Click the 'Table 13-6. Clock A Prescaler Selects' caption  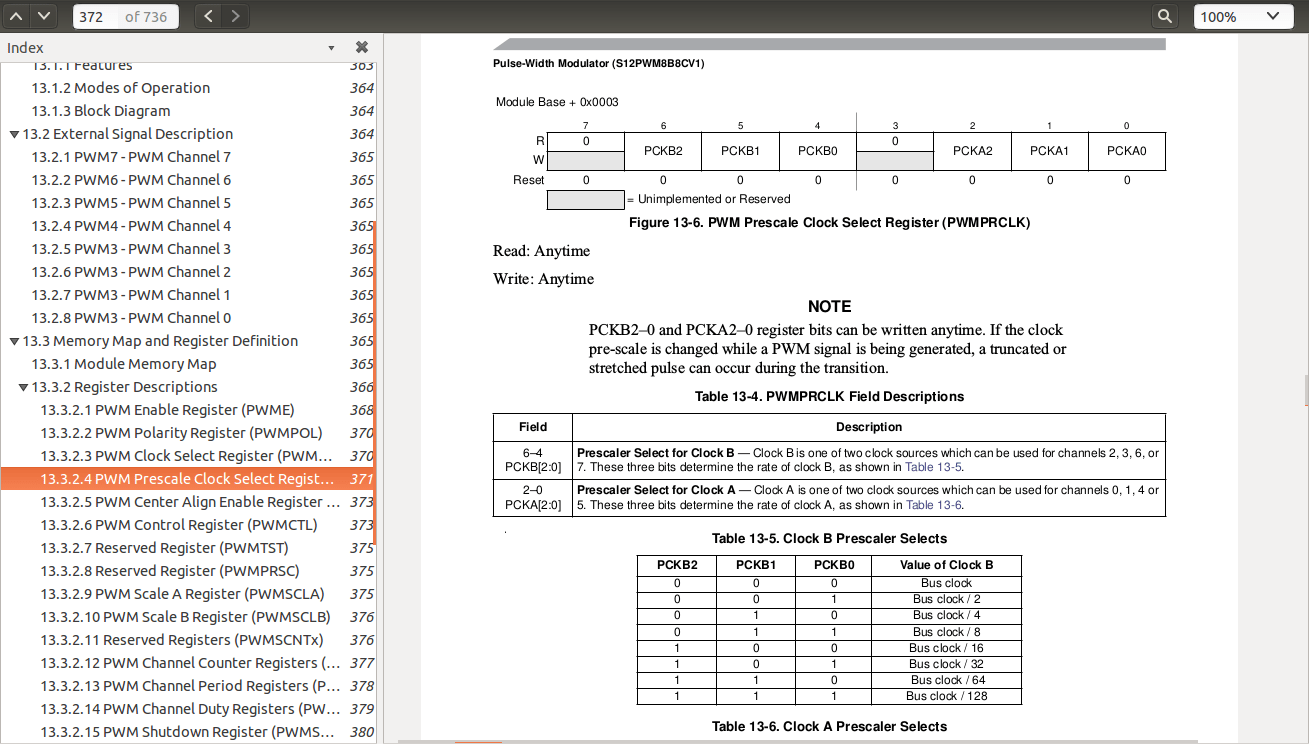[829, 726]
